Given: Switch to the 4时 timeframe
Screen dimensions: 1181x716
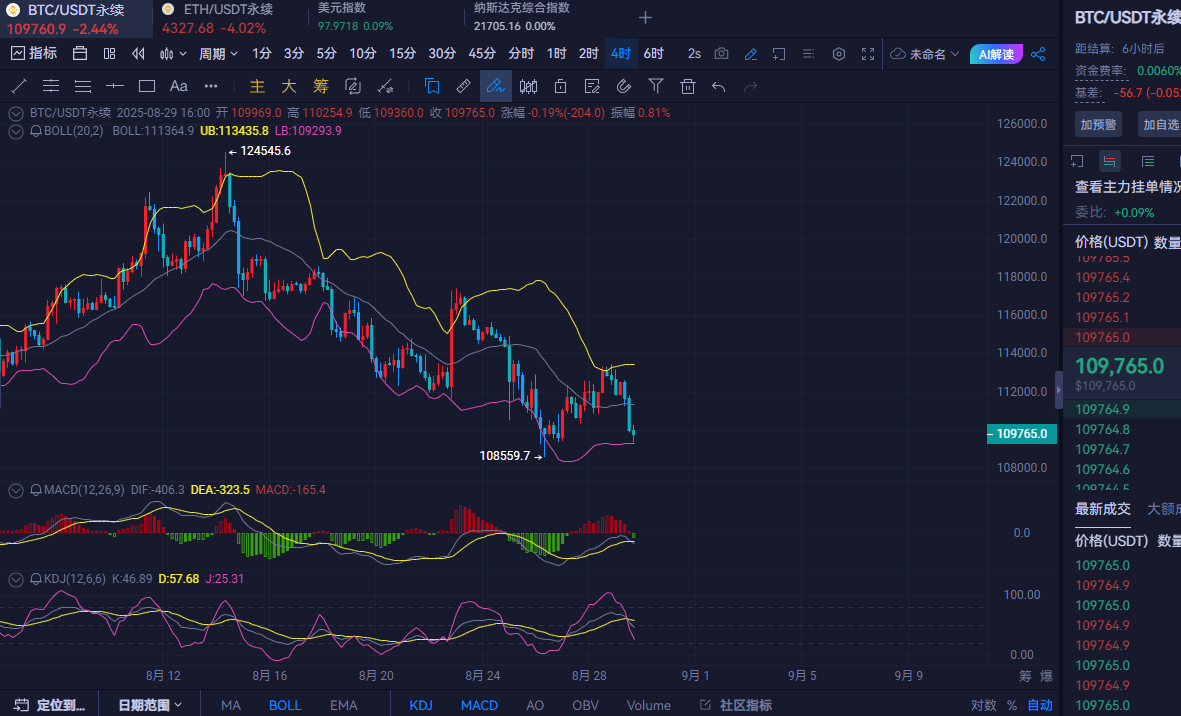Looking at the screenshot, I should click(621, 53).
